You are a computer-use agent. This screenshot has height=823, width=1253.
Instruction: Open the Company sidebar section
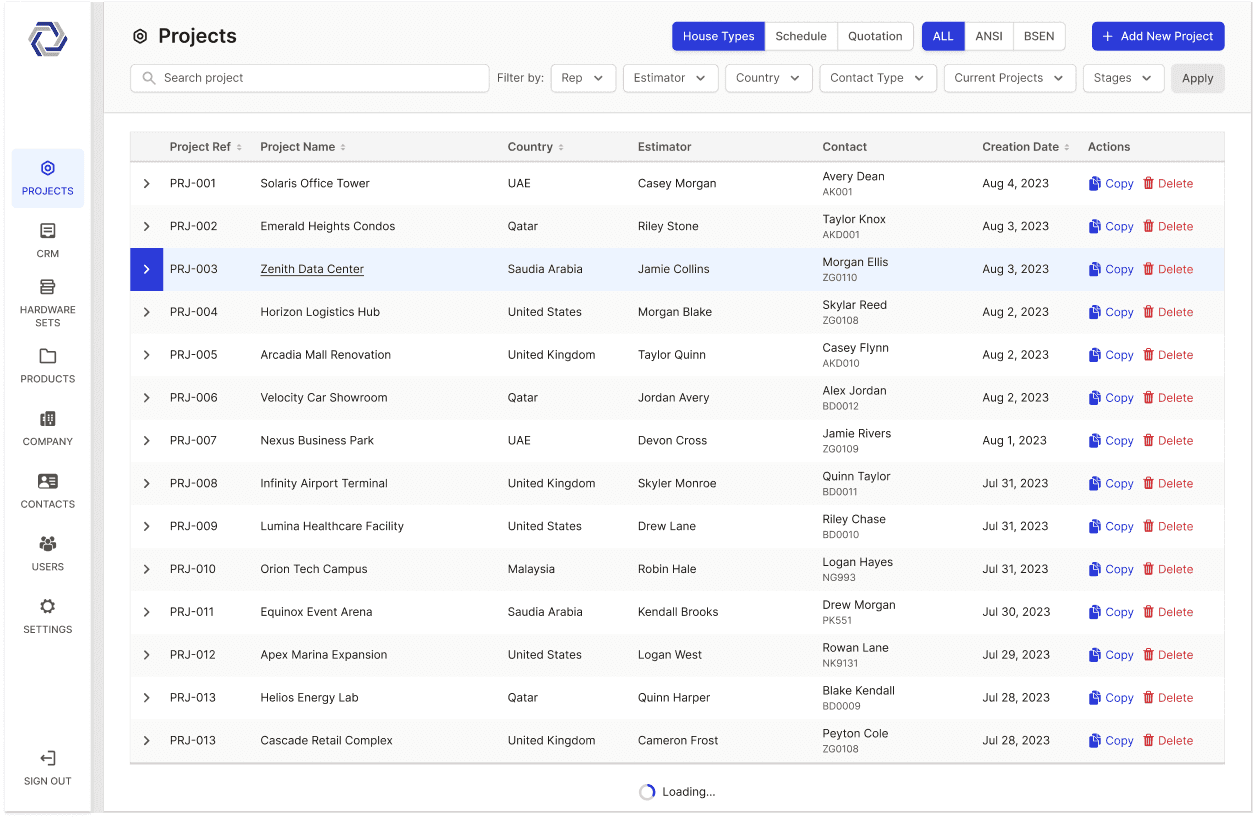point(48,428)
